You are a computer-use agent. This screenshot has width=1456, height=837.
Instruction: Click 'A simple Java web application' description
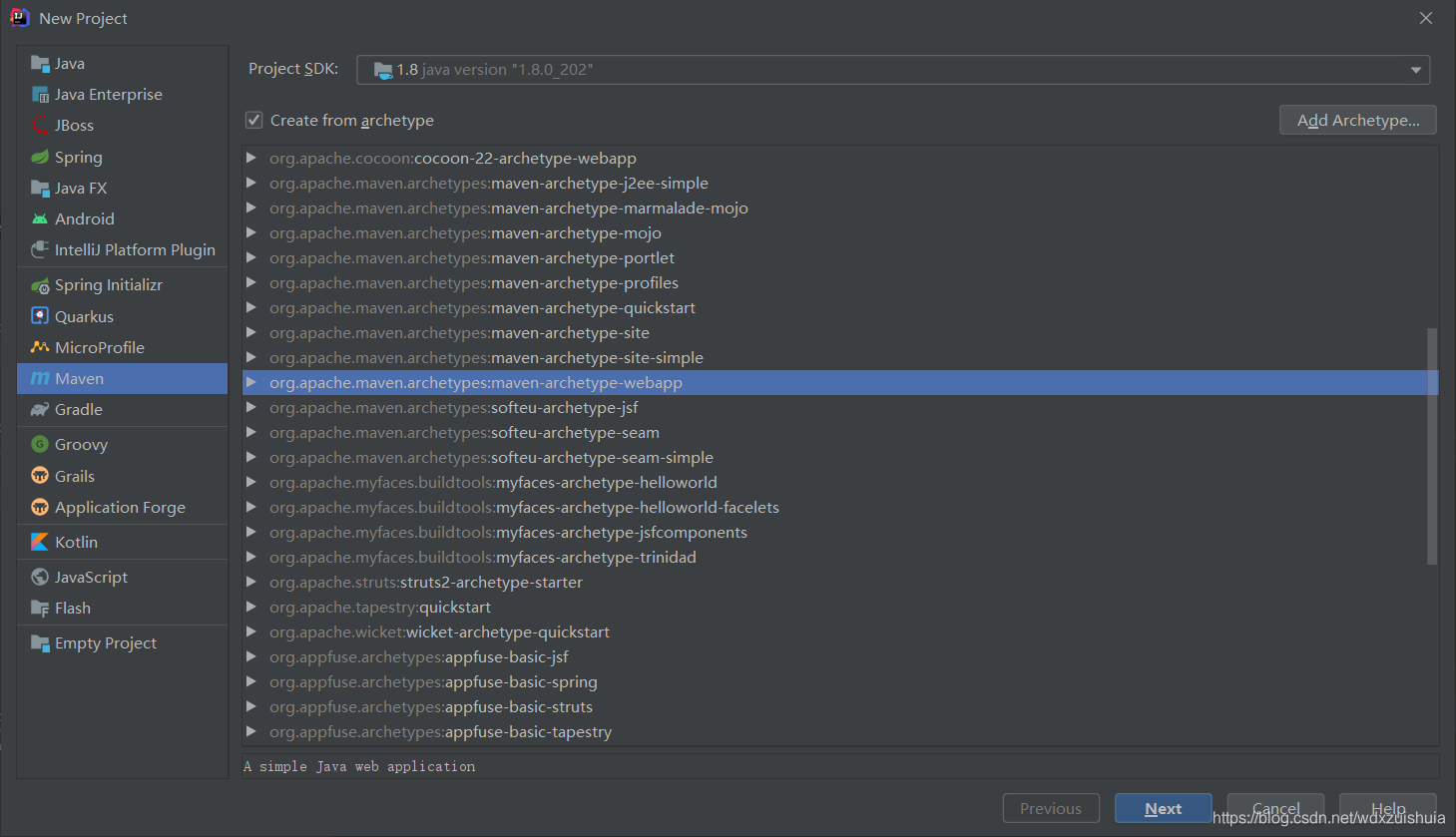(359, 766)
